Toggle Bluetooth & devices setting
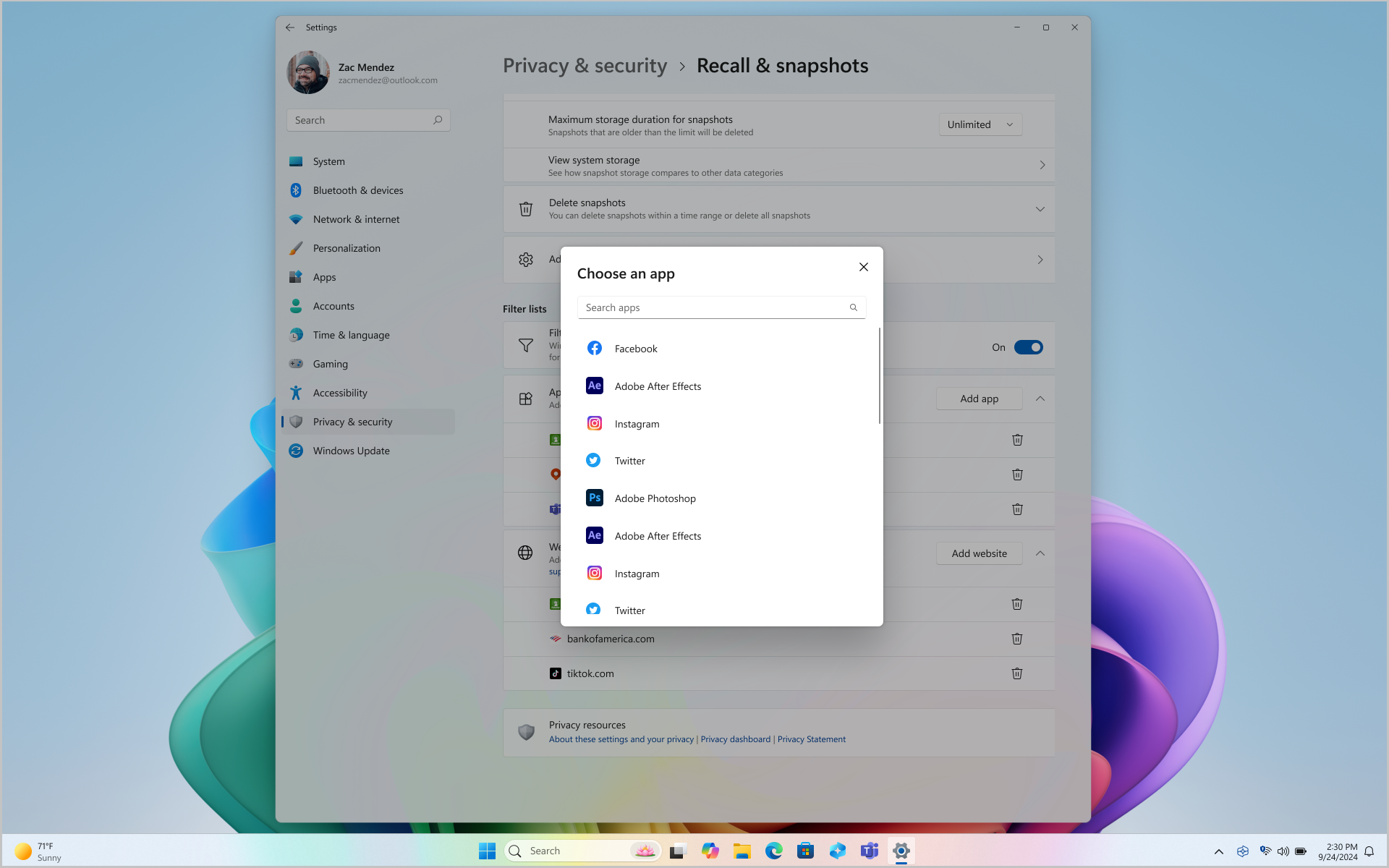This screenshot has height=868, width=1389. (x=357, y=189)
